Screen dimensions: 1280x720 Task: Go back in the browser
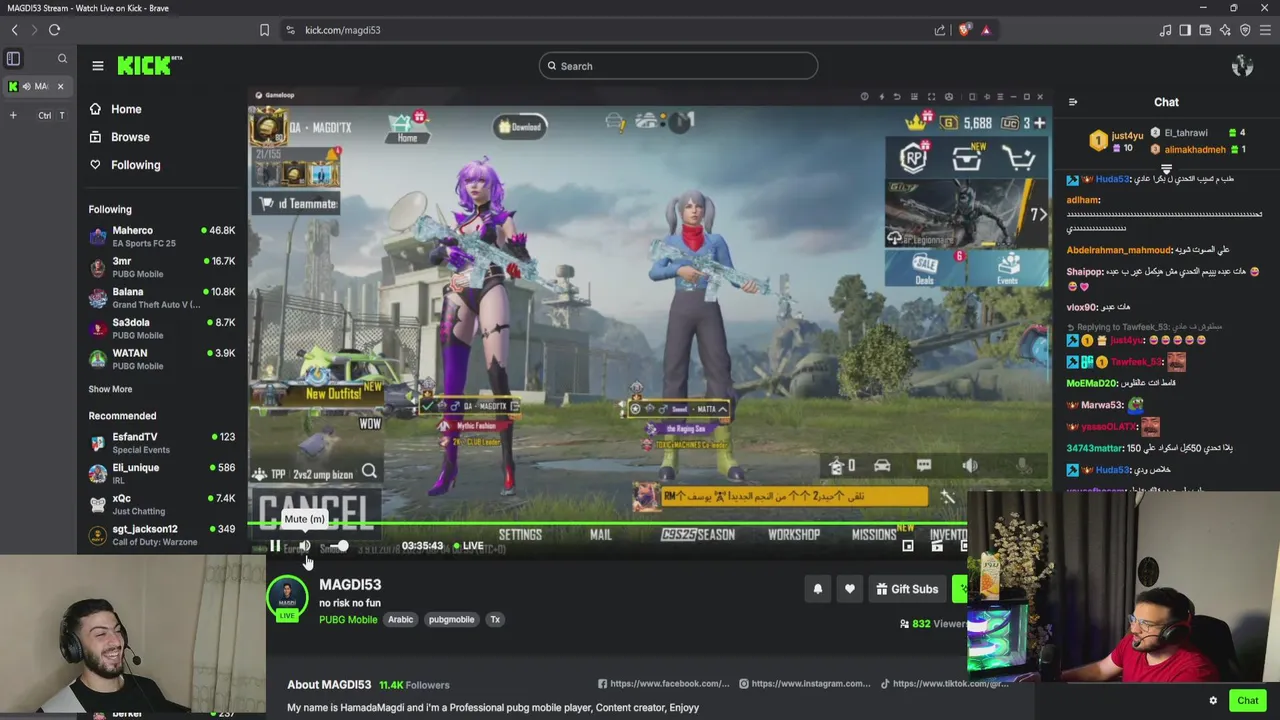pos(15,30)
